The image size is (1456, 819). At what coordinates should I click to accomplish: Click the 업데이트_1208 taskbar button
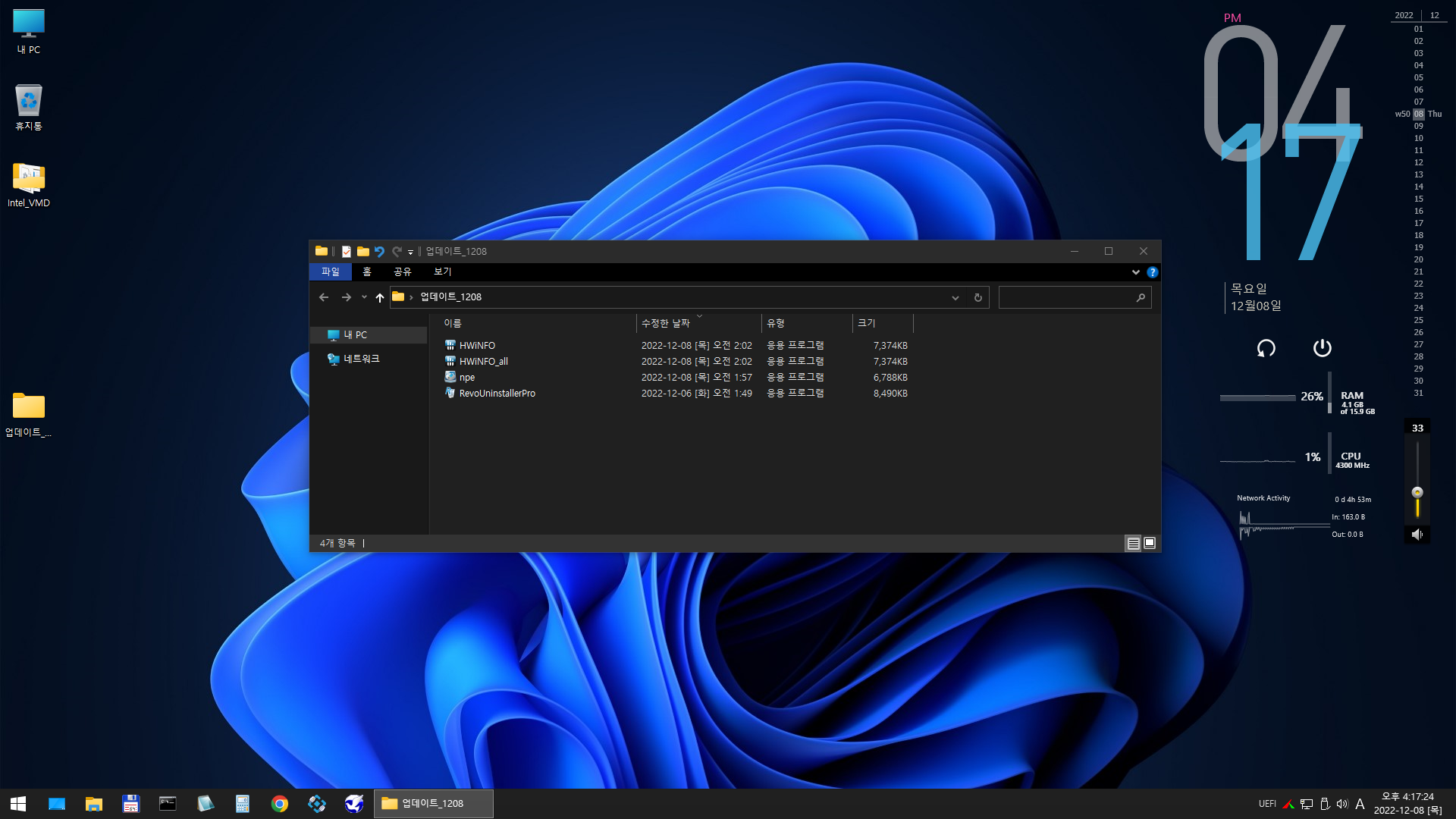click(433, 804)
